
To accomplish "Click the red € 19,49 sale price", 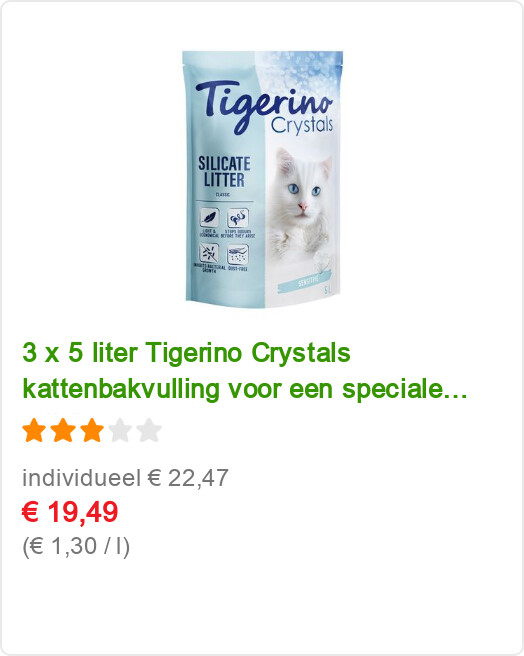I will [70, 512].
